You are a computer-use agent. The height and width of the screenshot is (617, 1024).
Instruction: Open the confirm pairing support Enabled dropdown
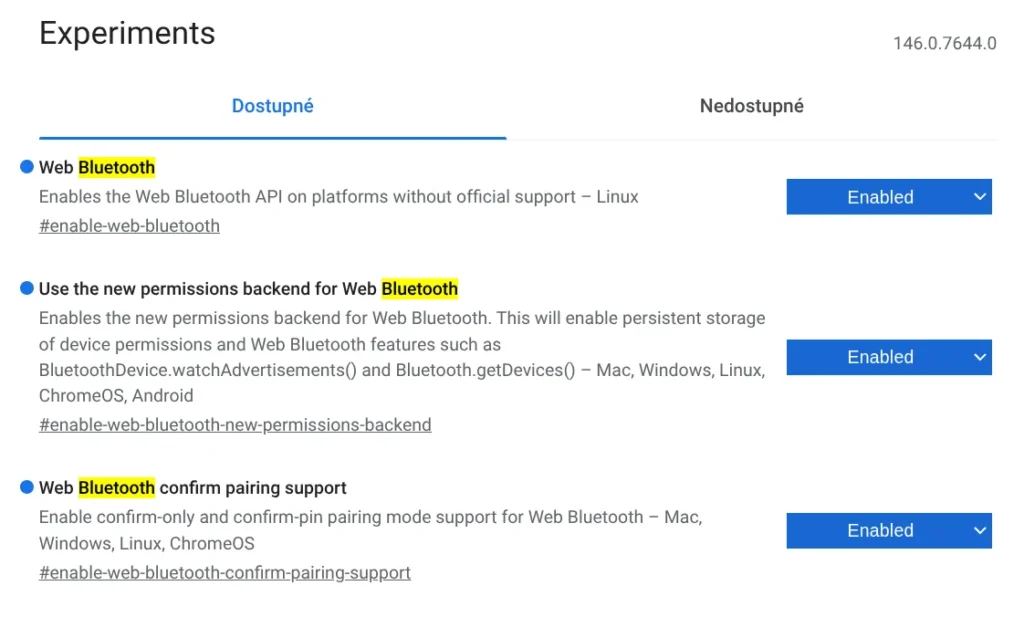coord(889,531)
